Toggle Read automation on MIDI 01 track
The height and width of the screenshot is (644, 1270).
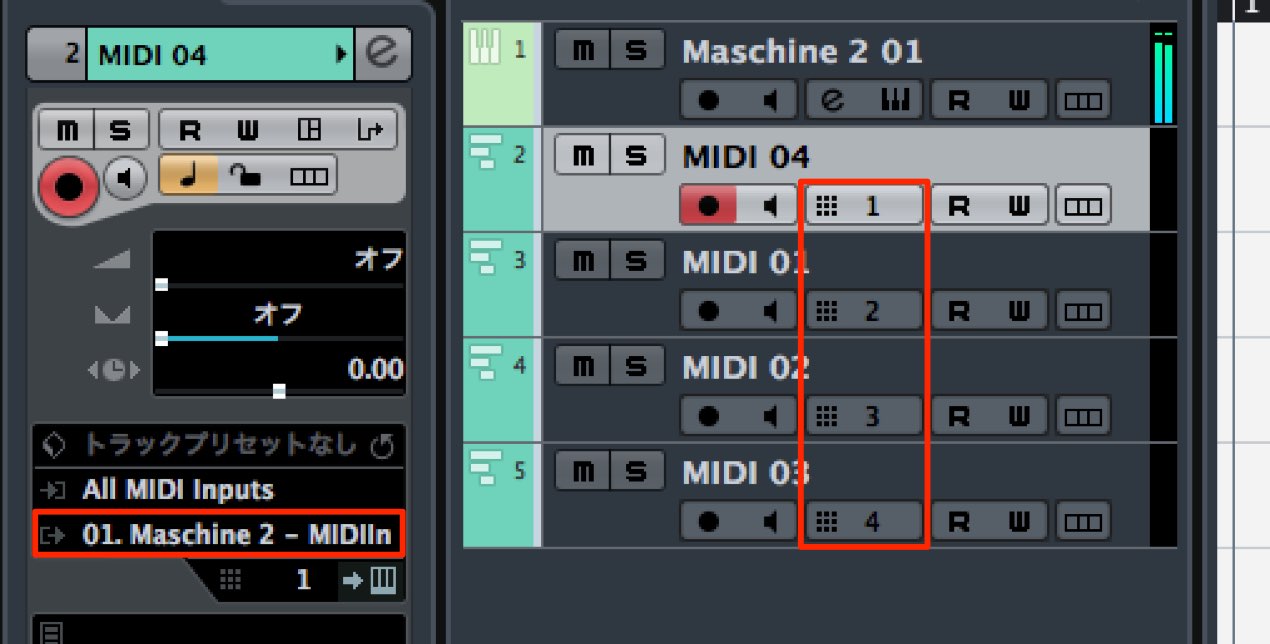959,311
